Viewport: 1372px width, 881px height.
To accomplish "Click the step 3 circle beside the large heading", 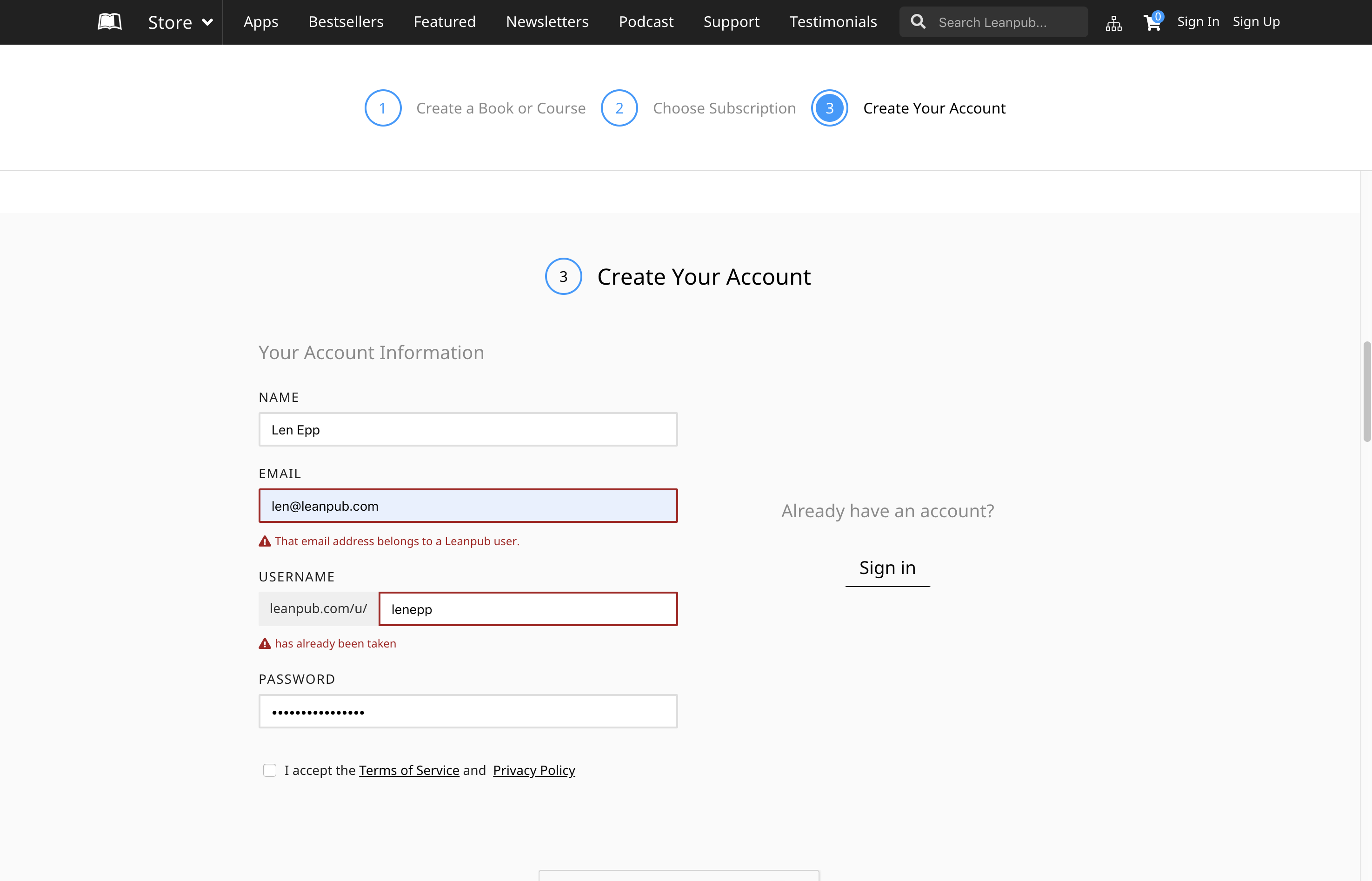I will click(563, 277).
